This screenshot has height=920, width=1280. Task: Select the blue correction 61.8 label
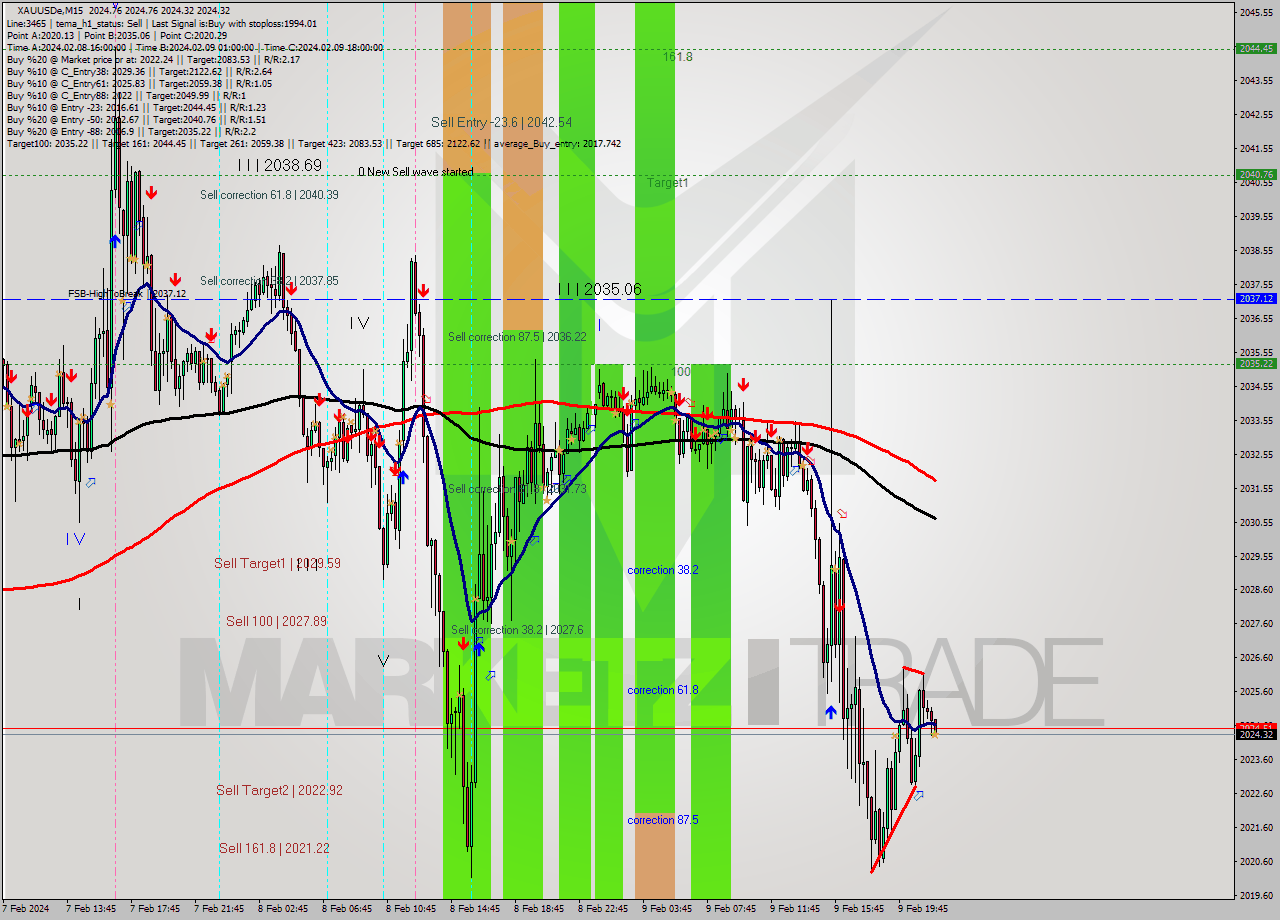(662, 690)
